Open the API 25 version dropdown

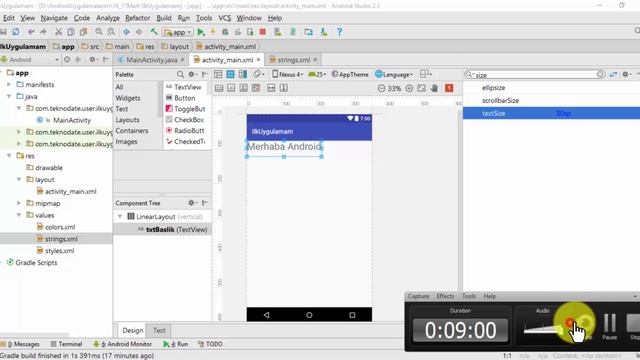[x=317, y=74]
